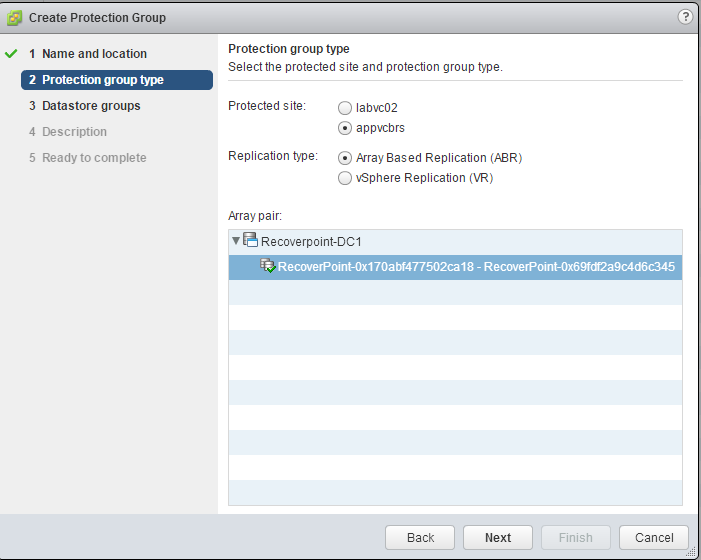Click the array pair icon with green check
The width and height of the screenshot is (701, 560).
[x=268, y=266]
